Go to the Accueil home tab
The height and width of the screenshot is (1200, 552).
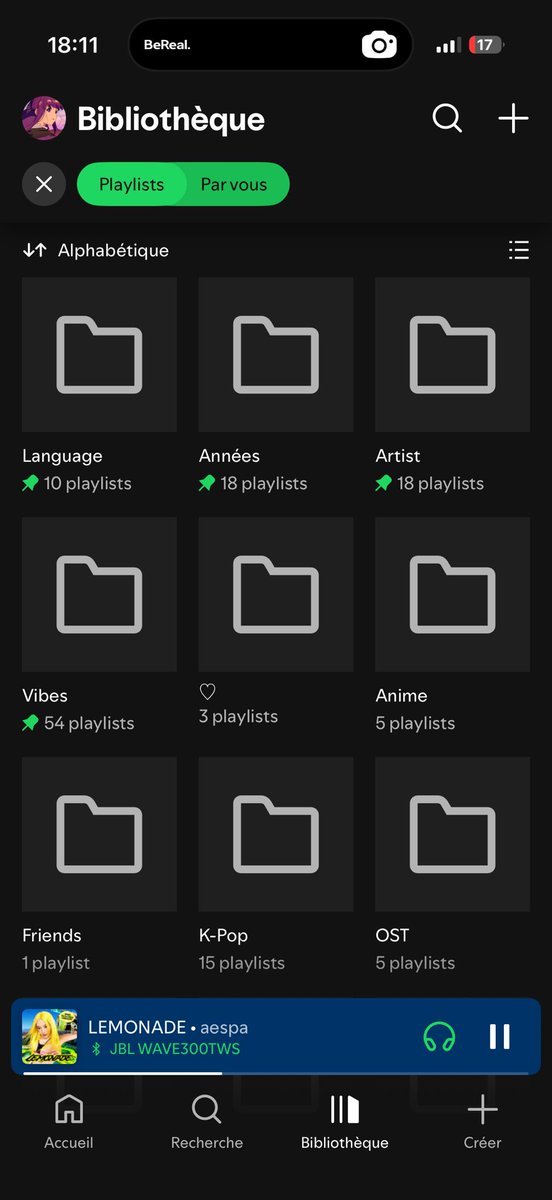69,1122
